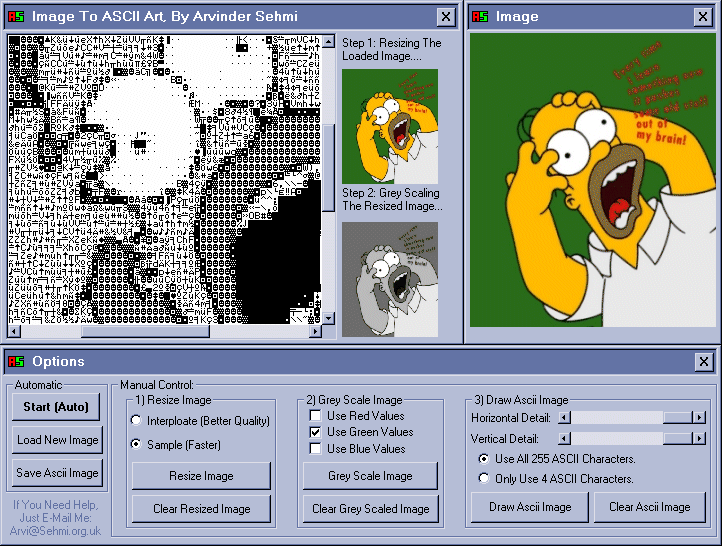Viewport: 722px width, 546px height.
Task: Close the Image preview window
Action: 704,16
